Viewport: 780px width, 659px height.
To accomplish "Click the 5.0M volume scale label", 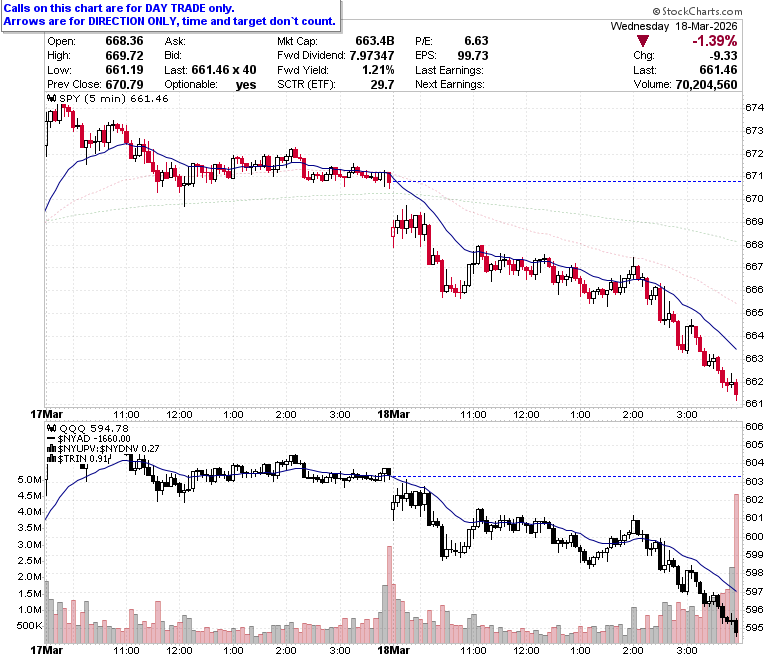I will [29, 479].
